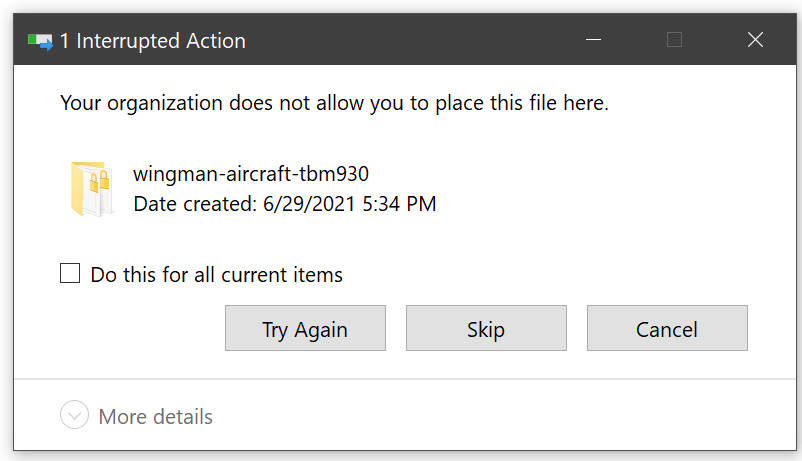Click the 'Date created: 6/29/2021 5:34 PM' text
The height and width of the screenshot is (461, 802).
(x=285, y=204)
